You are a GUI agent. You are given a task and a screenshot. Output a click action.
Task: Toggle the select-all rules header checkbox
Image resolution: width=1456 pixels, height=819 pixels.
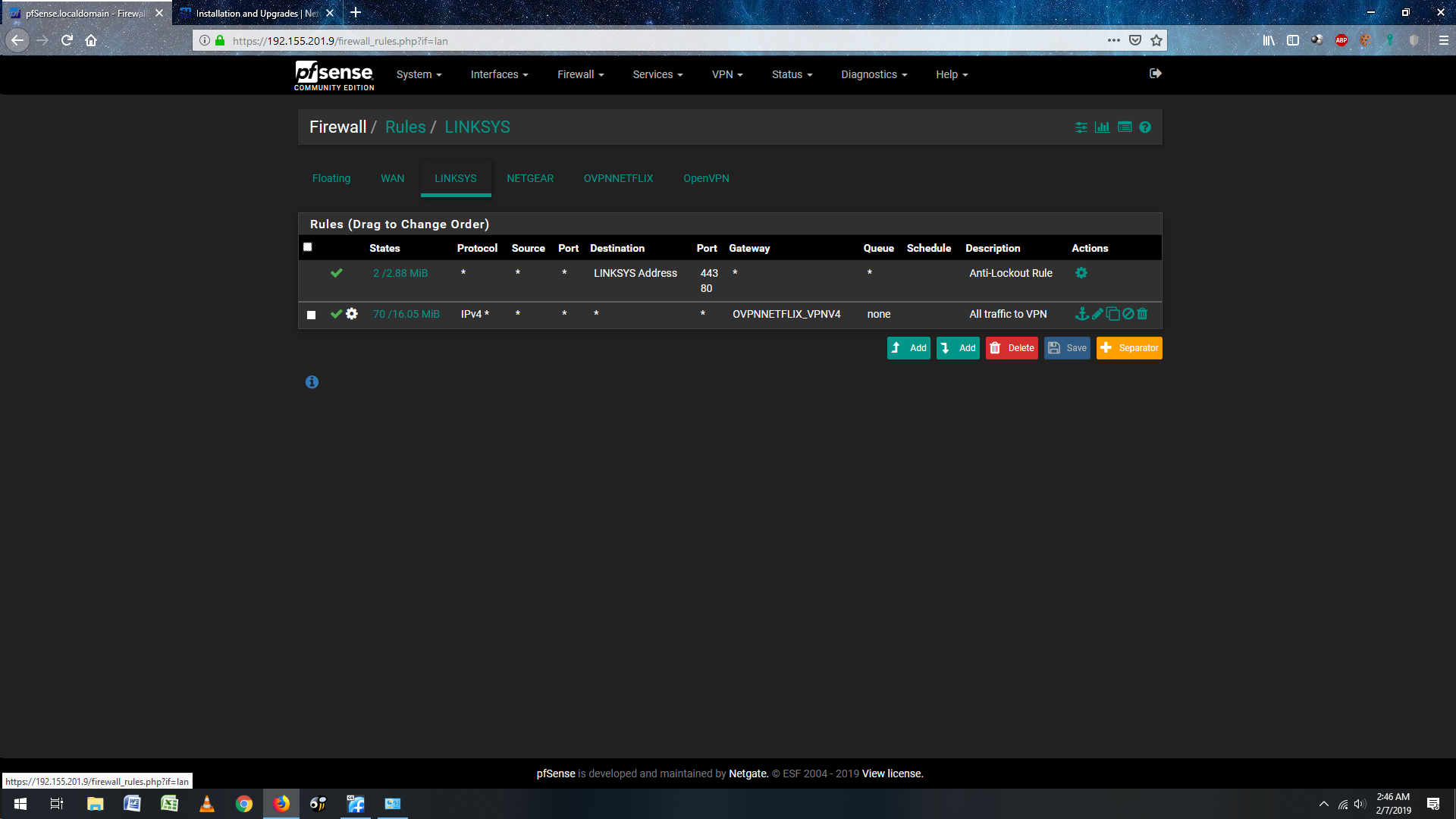307,247
